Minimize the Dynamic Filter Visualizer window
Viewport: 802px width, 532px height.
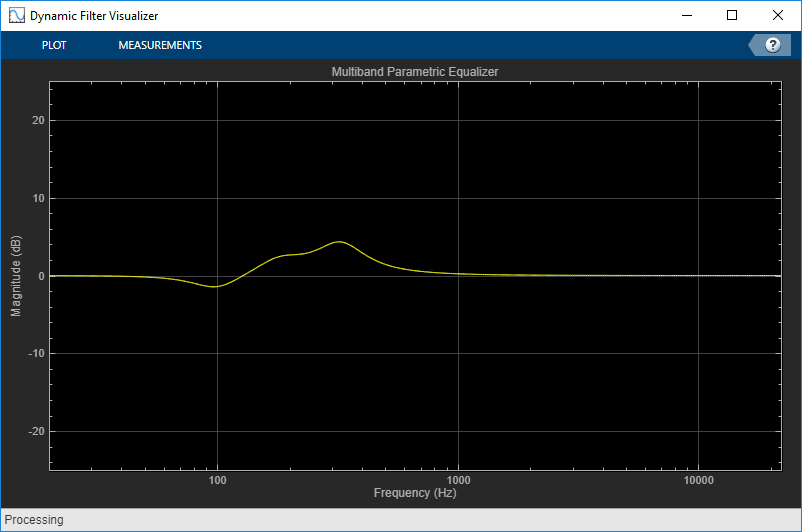(687, 15)
